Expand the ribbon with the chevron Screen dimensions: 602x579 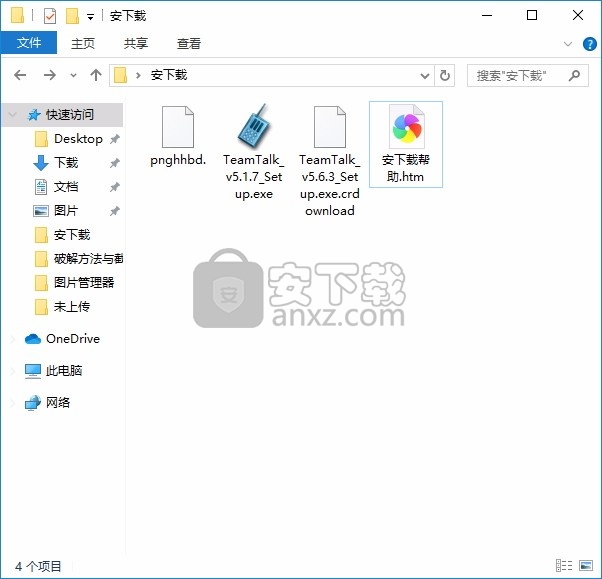[567, 44]
